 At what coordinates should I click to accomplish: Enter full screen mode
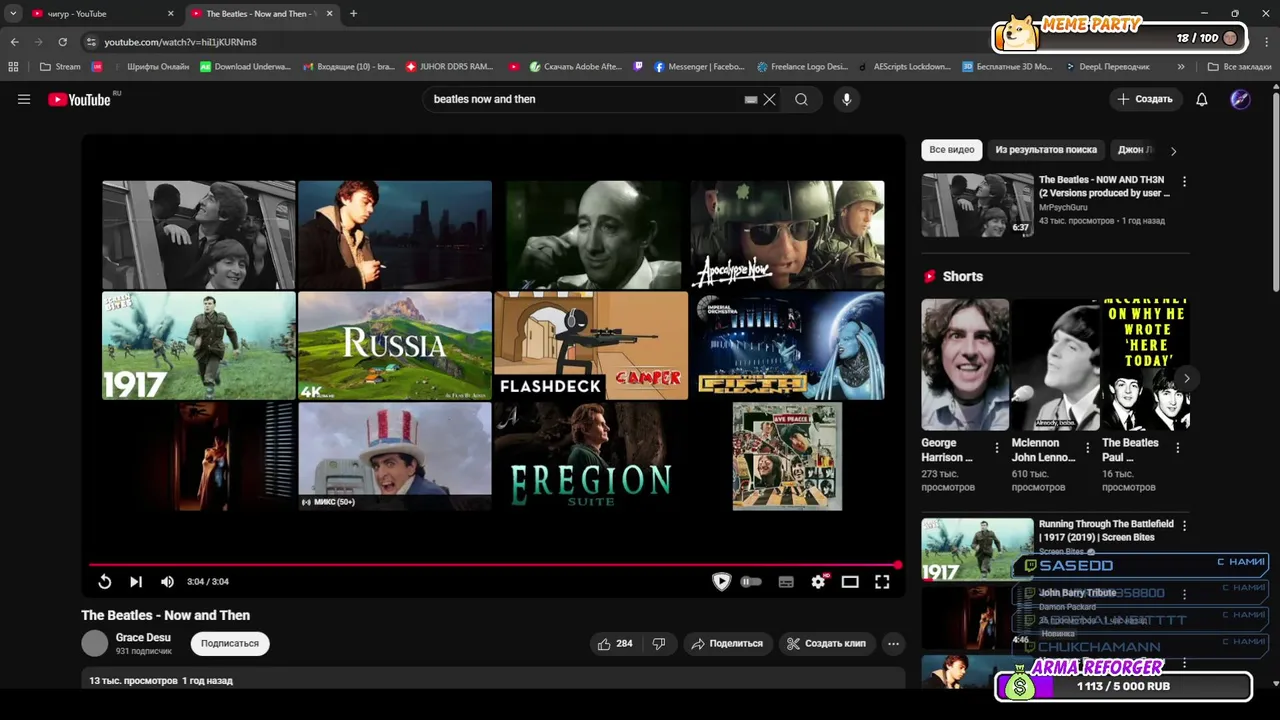(882, 582)
